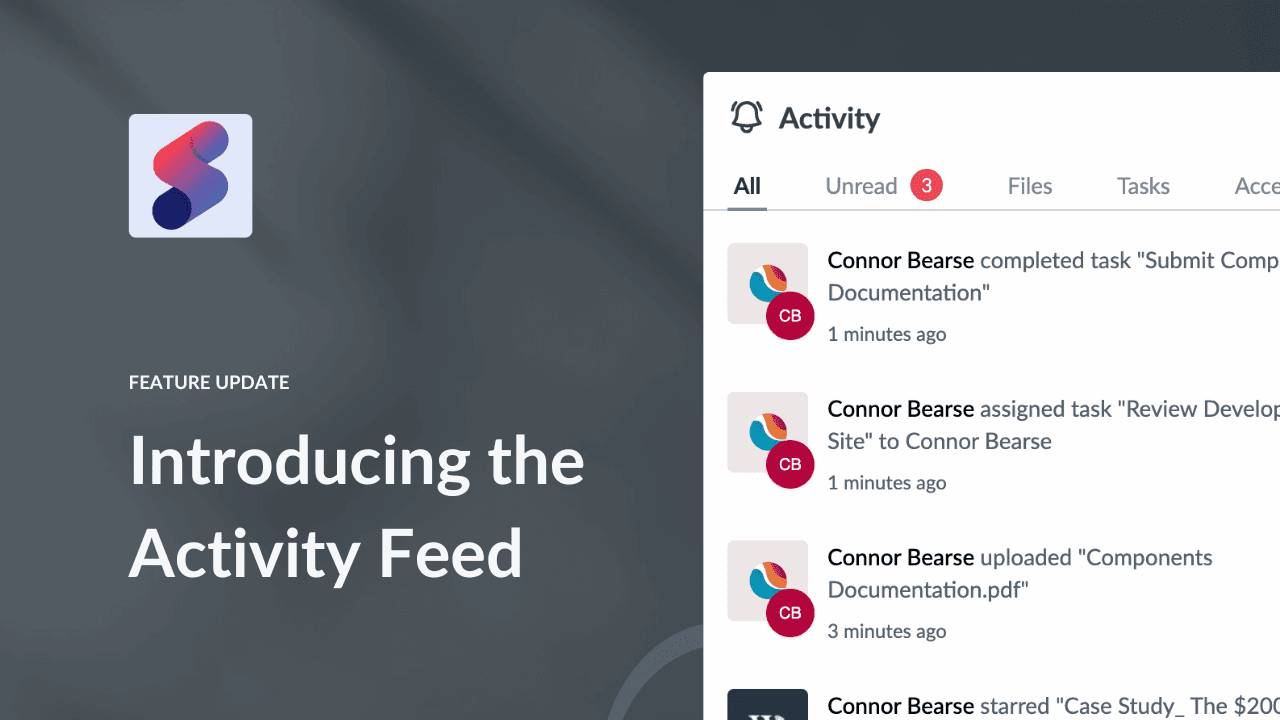The width and height of the screenshot is (1280, 720).
Task: Switch to the All tab
Action: 747,185
